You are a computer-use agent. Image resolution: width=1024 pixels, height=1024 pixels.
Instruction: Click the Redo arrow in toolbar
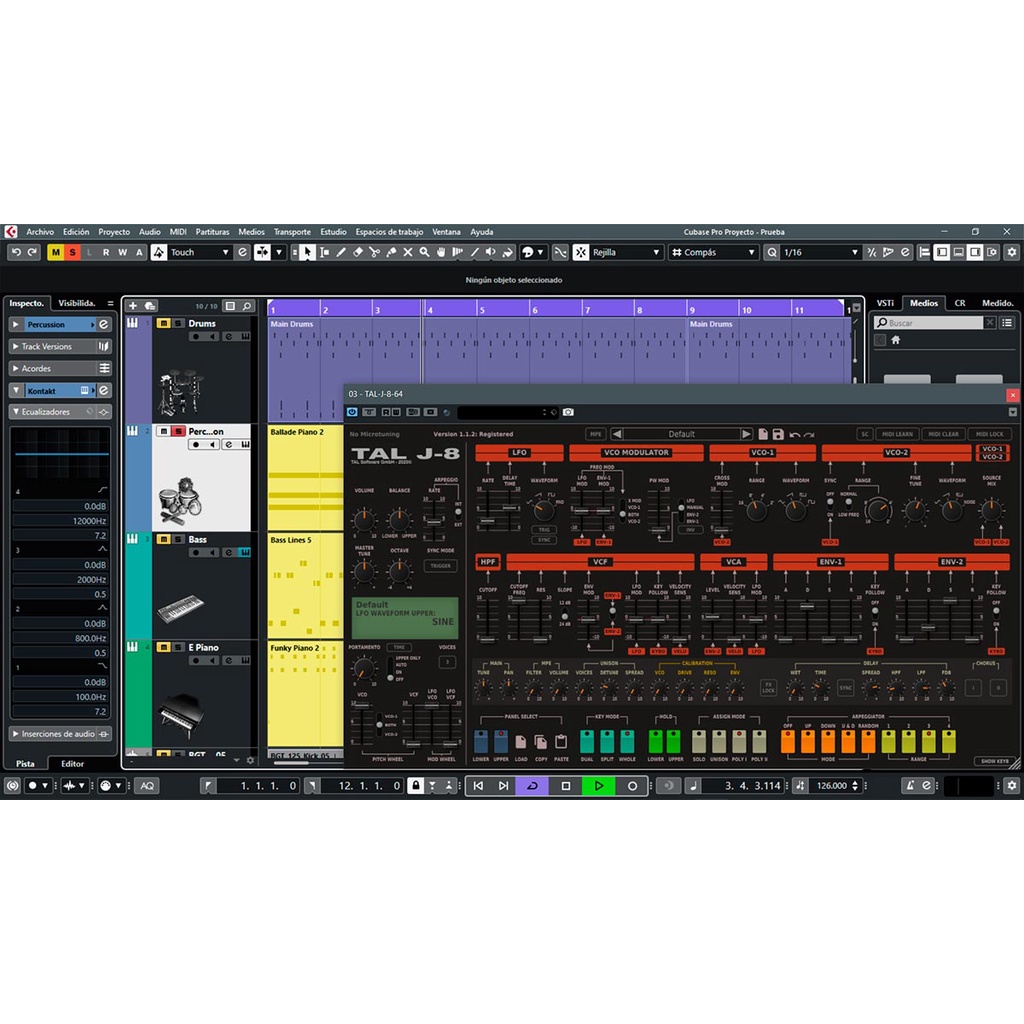[32, 252]
